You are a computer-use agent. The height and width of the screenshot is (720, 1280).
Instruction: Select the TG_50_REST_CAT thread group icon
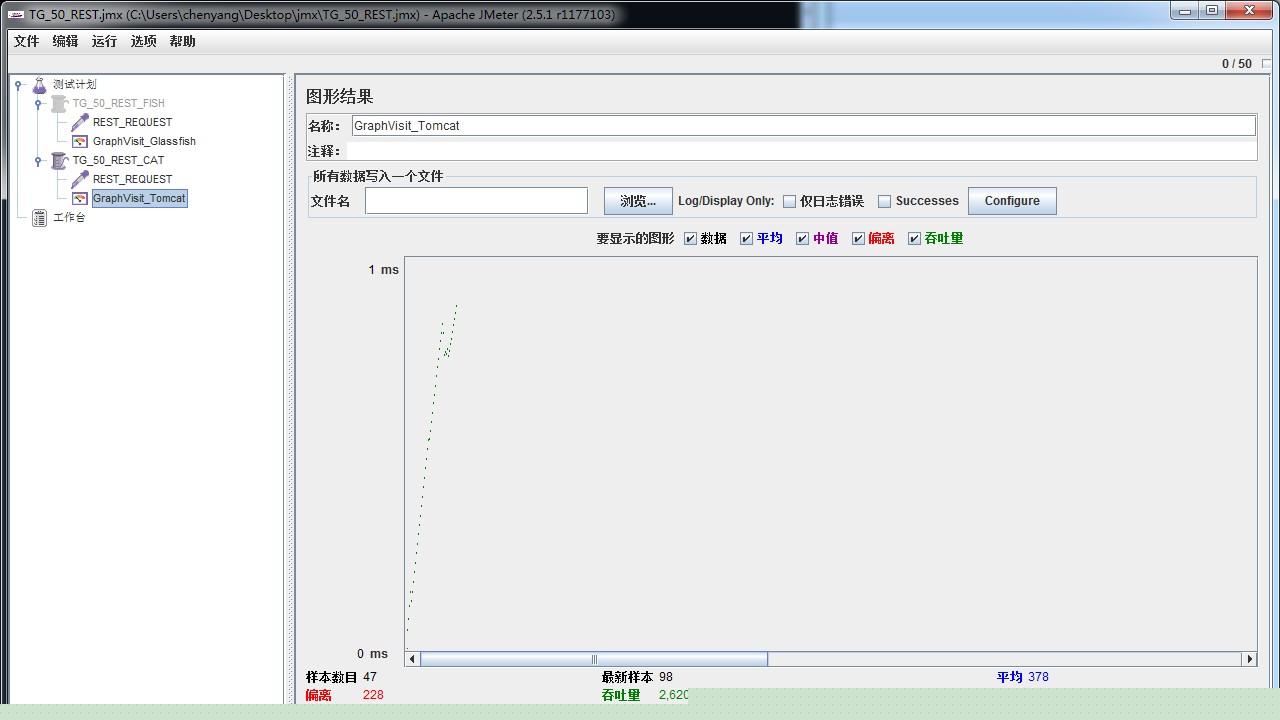click(x=58, y=159)
